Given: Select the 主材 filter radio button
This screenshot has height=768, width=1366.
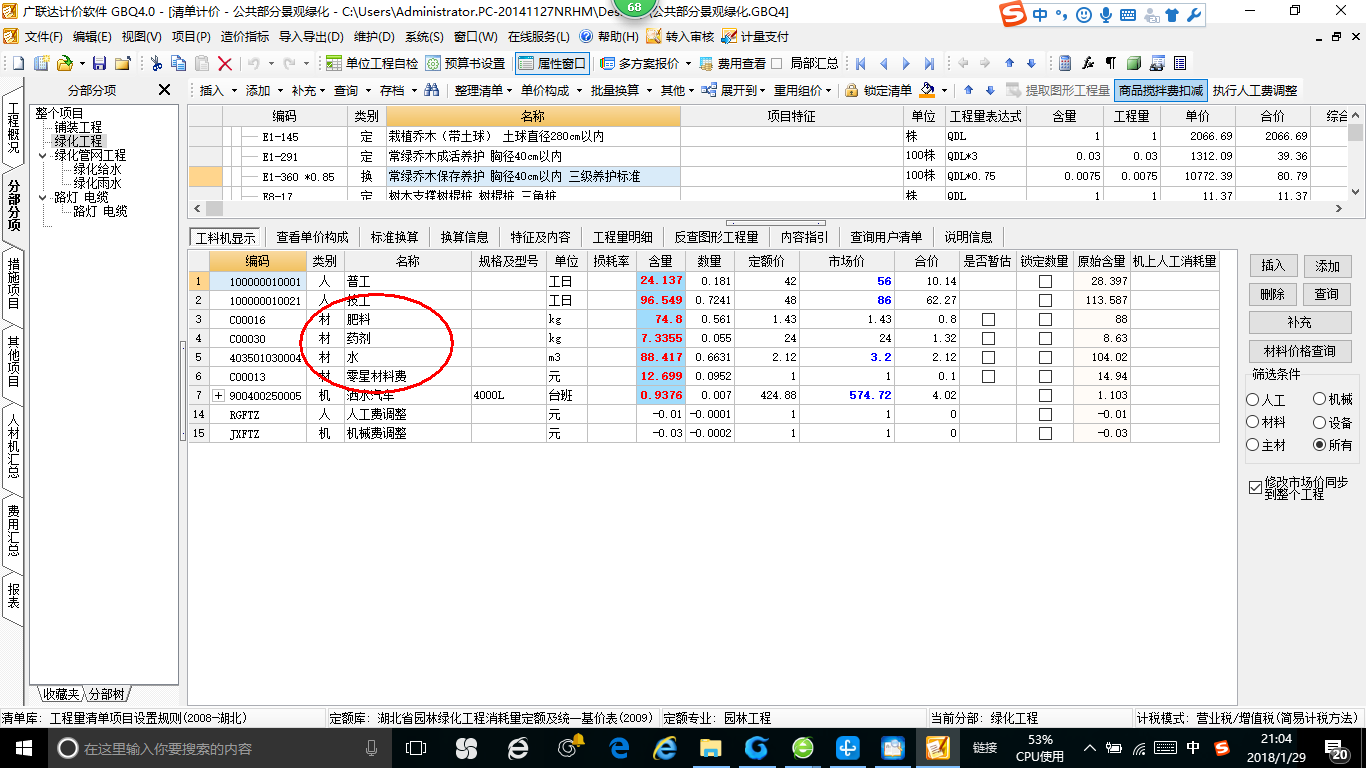Looking at the screenshot, I should pos(1253,446).
